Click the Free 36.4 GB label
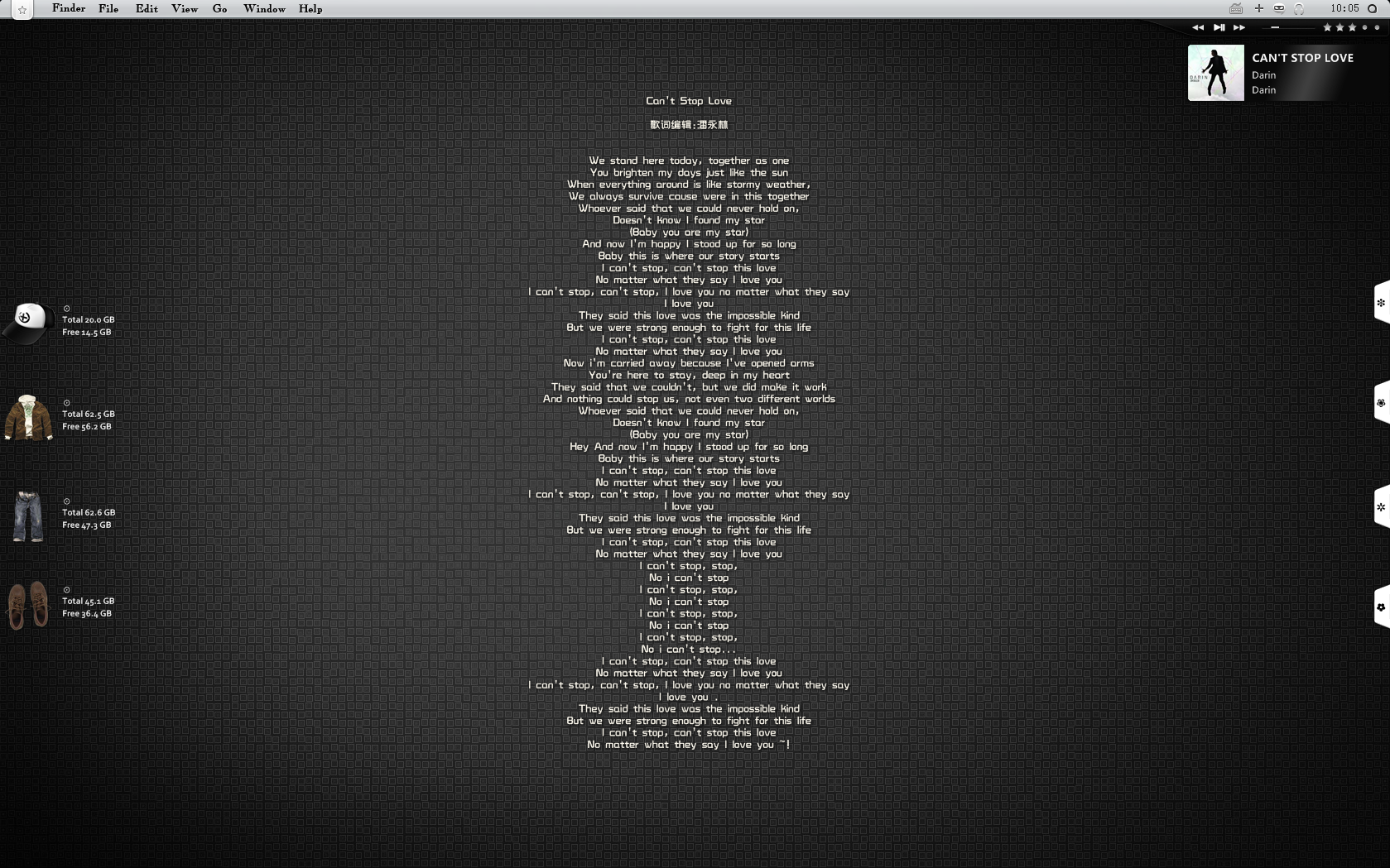This screenshot has height=868, width=1390. point(87,613)
